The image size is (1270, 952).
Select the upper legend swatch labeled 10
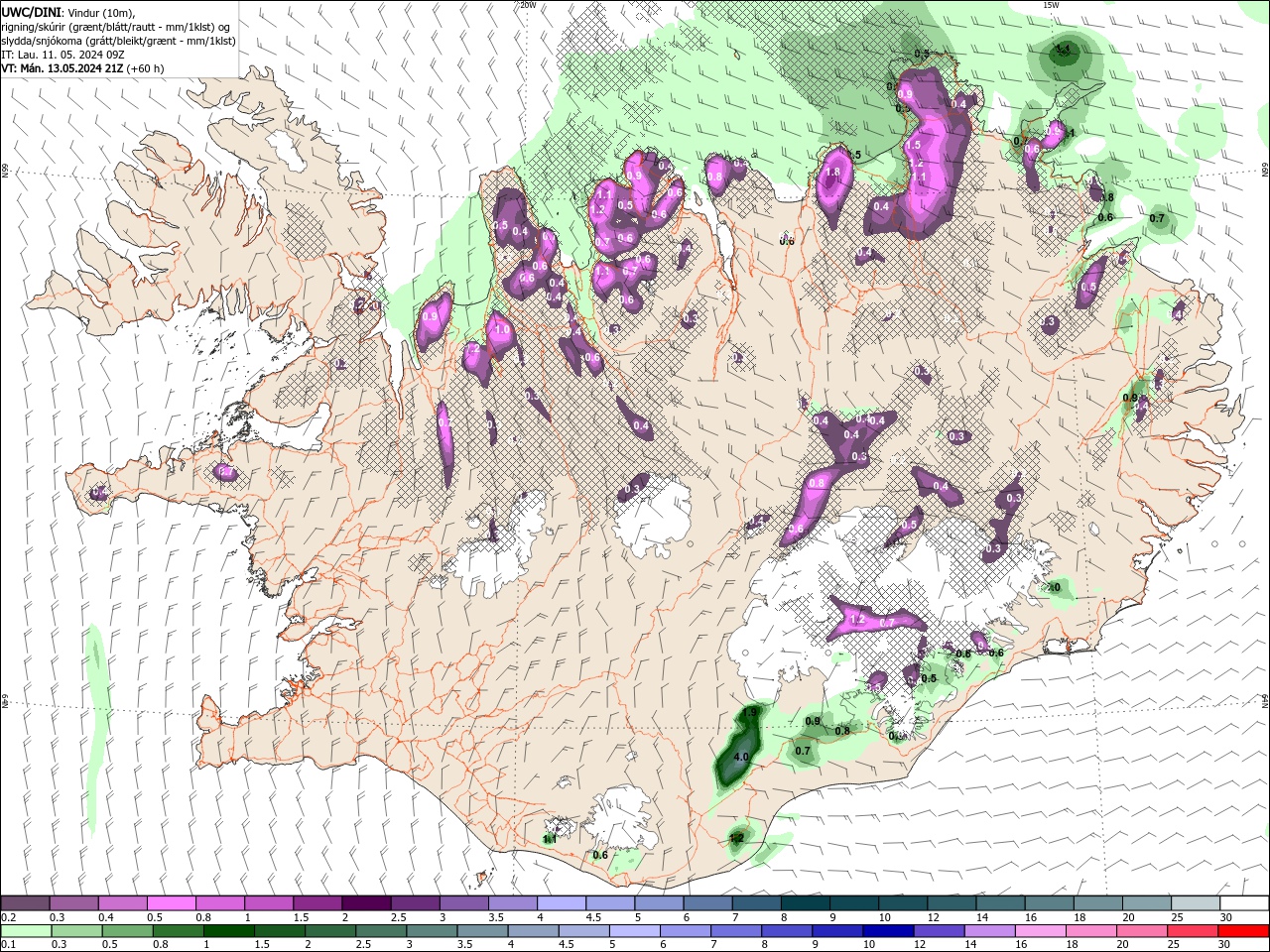(902, 903)
